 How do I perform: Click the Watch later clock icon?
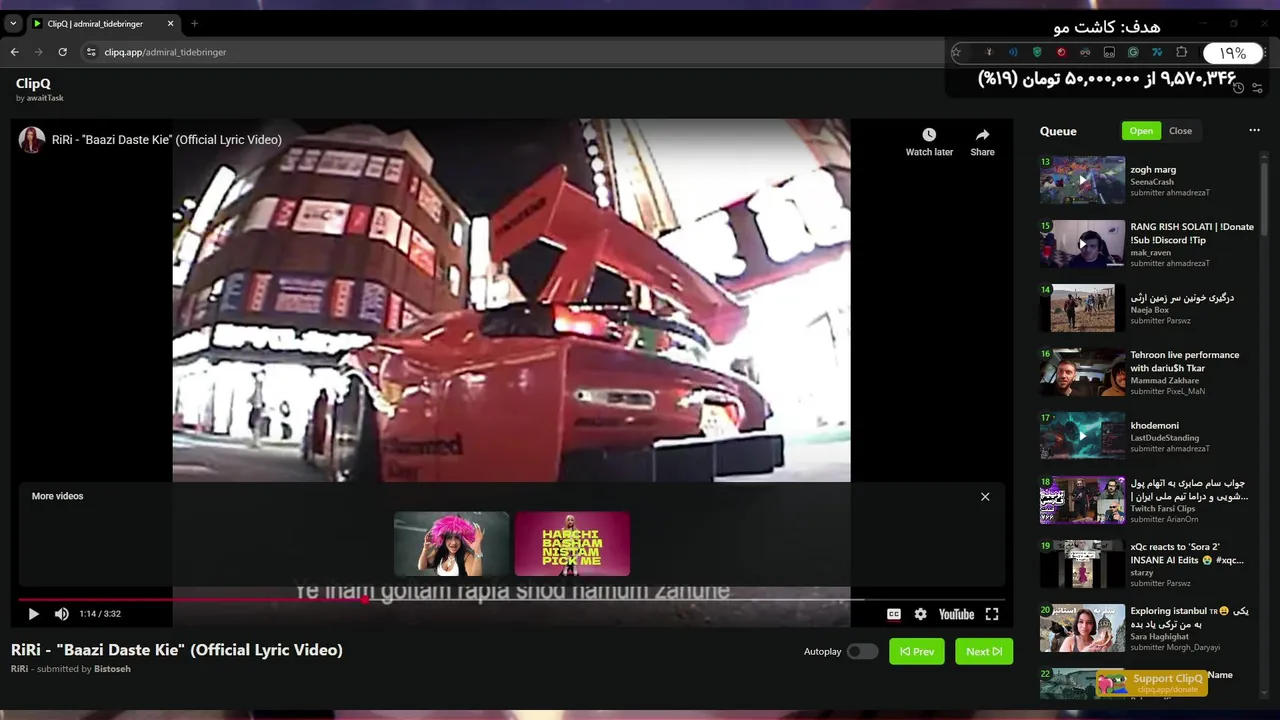click(929, 135)
